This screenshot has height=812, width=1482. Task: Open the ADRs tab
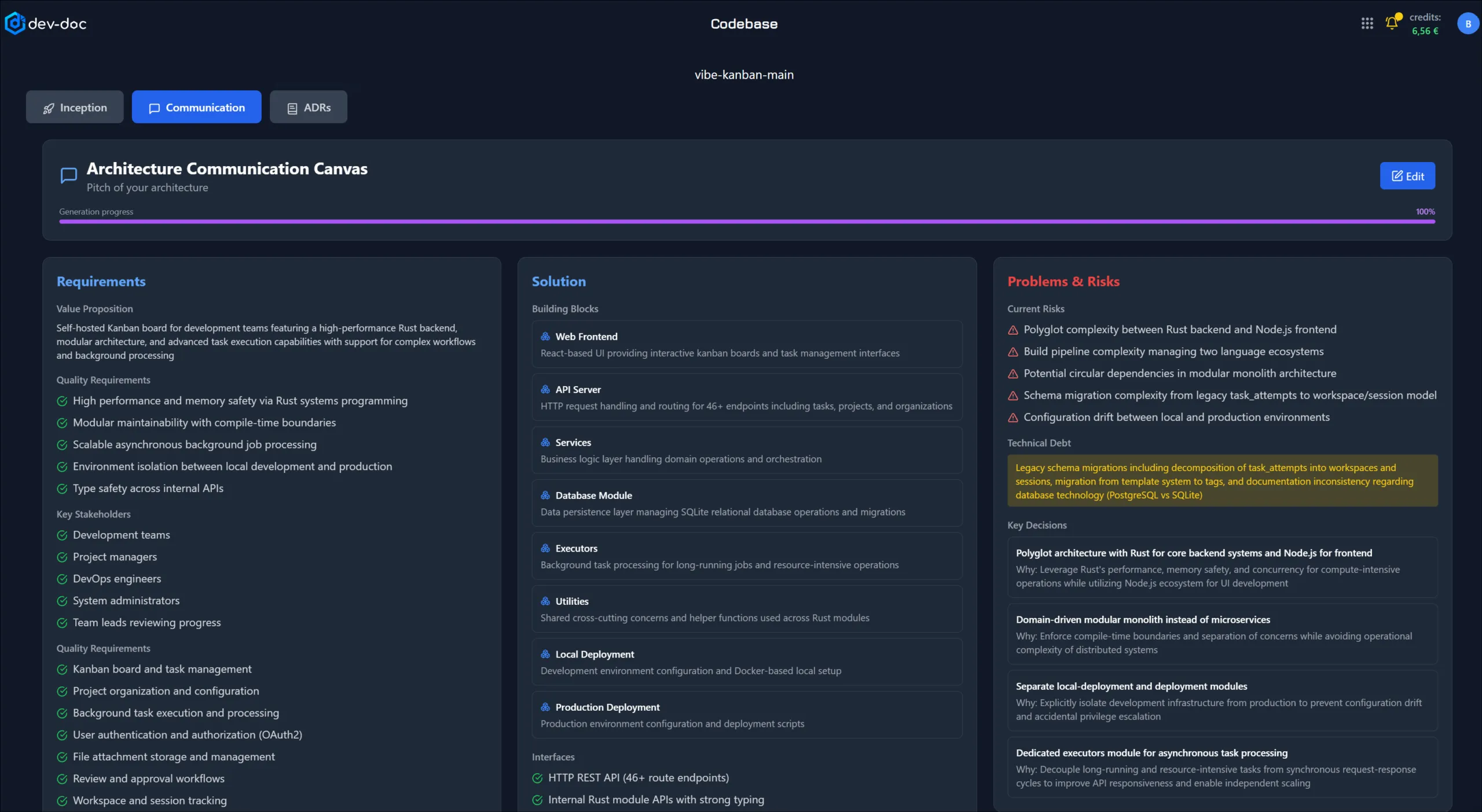pos(309,107)
